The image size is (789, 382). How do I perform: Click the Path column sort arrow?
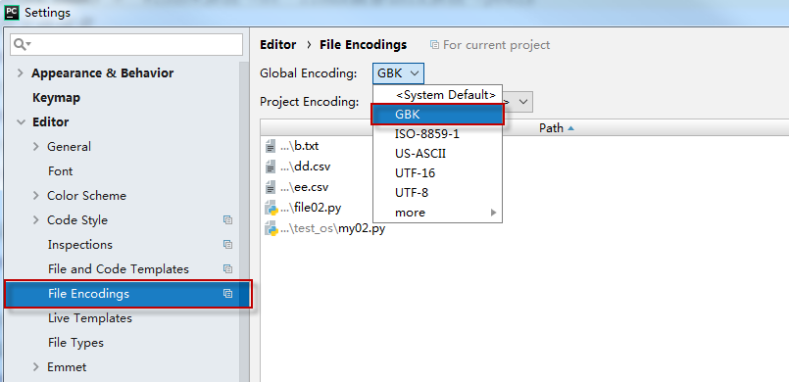tap(571, 128)
